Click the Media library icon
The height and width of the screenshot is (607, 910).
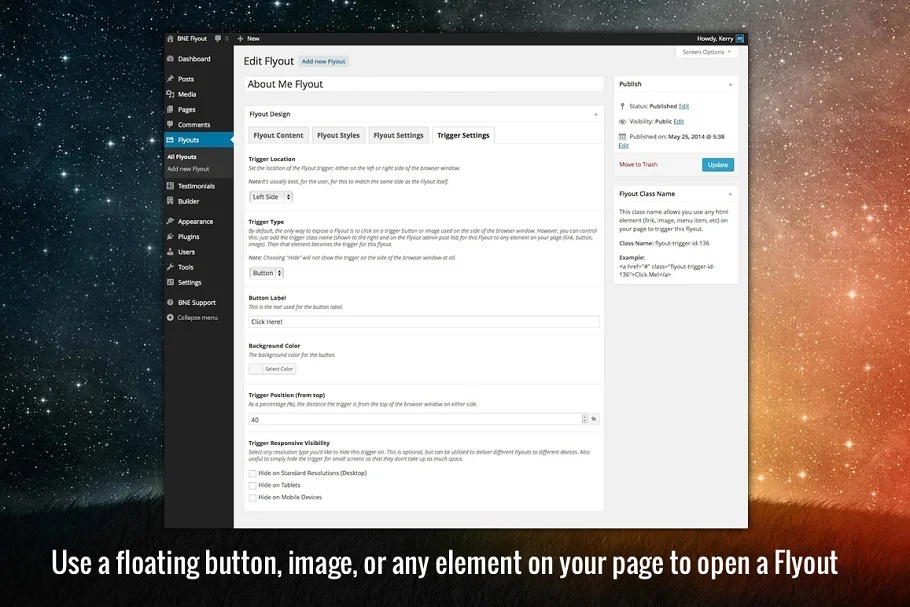[171, 94]
